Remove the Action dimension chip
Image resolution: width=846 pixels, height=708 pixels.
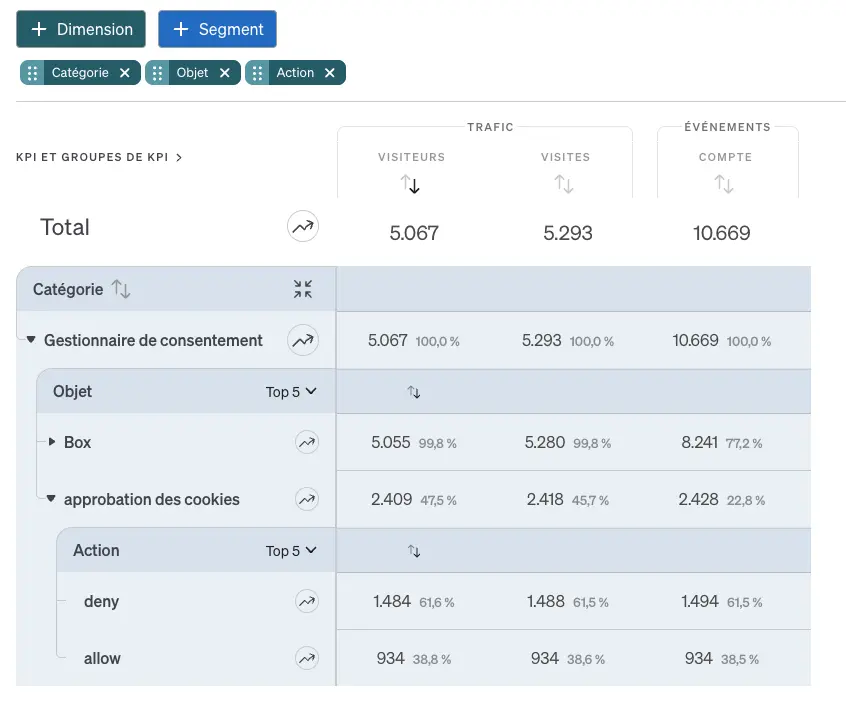pos(330,73)
